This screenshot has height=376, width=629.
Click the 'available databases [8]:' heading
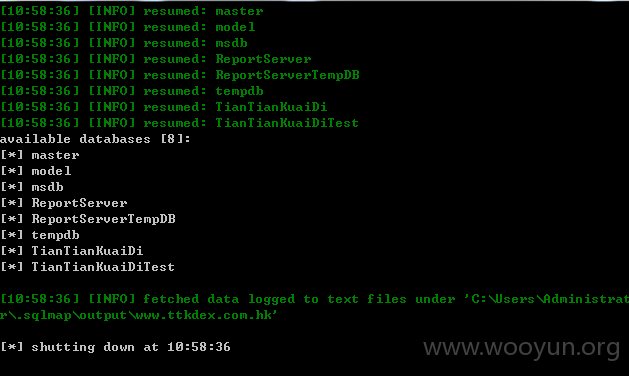point(95,139)
